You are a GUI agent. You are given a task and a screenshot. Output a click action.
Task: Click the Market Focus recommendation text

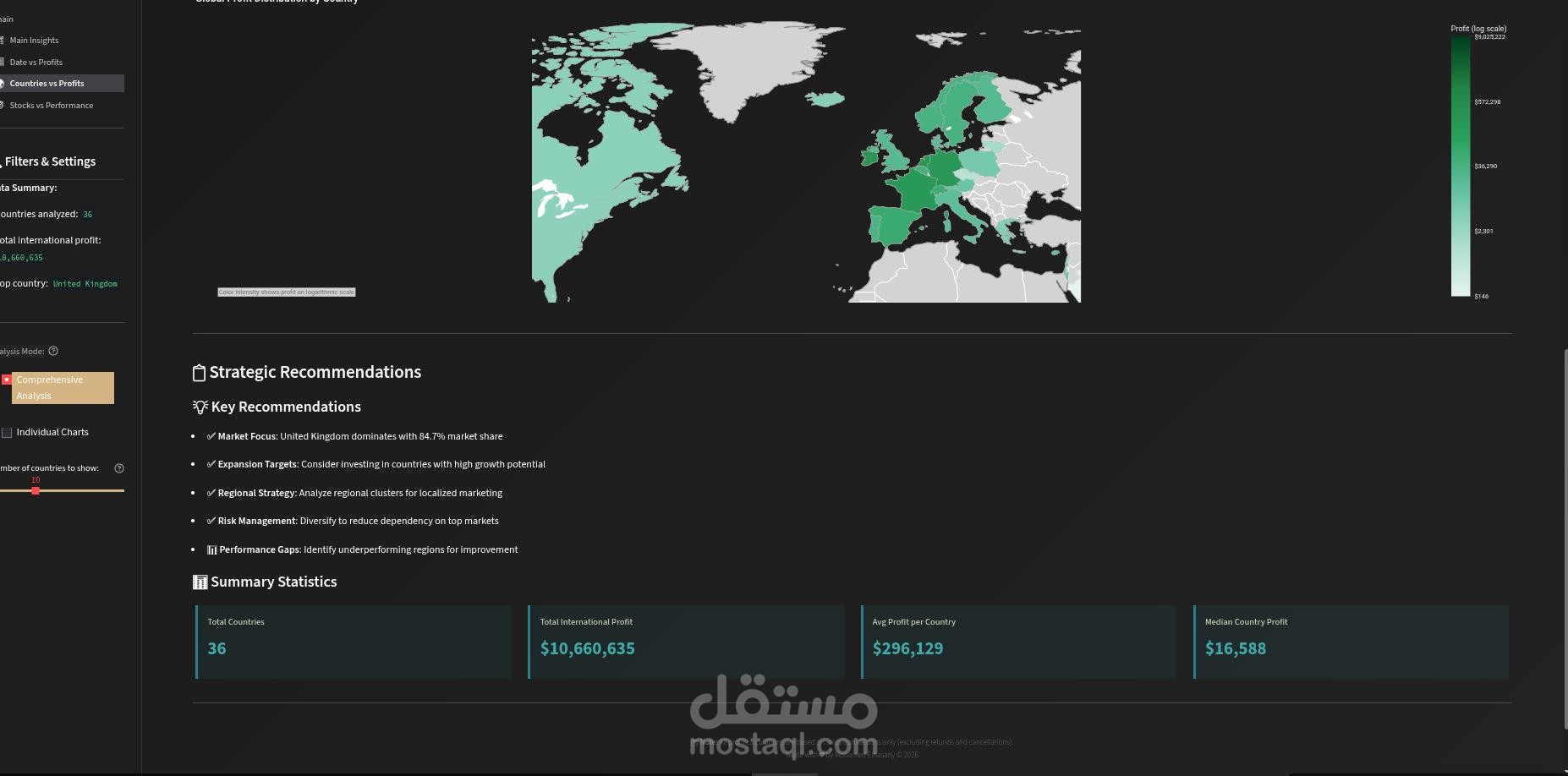(360, 436)
